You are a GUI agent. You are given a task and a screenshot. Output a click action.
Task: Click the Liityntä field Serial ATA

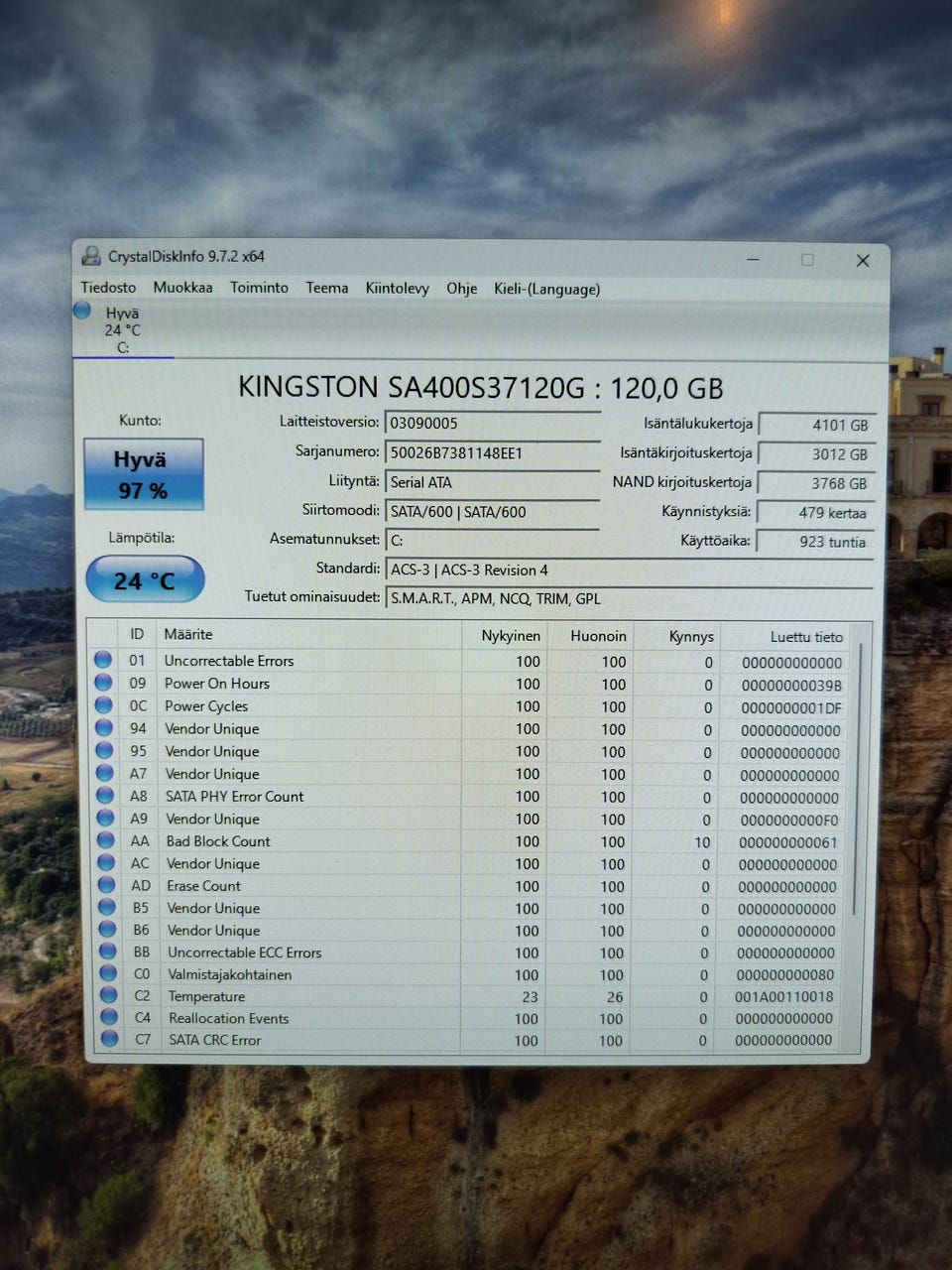coord(492,482)
